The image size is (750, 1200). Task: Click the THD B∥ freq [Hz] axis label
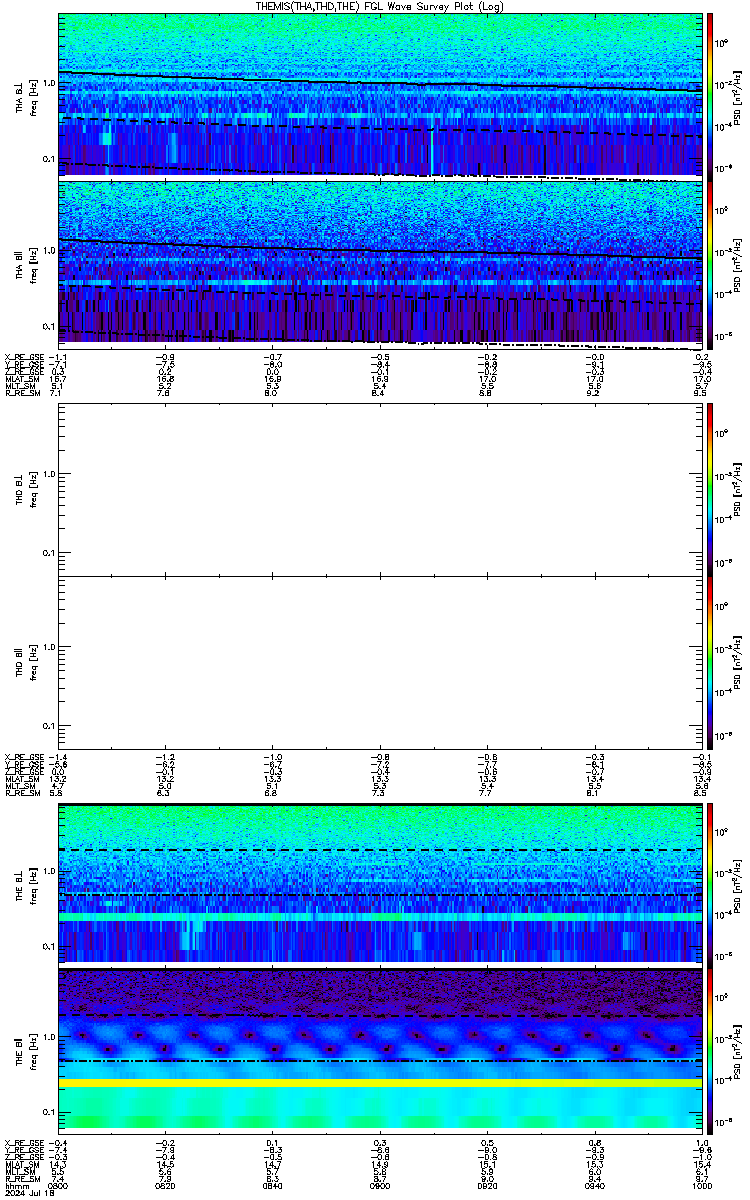[33, 662]
